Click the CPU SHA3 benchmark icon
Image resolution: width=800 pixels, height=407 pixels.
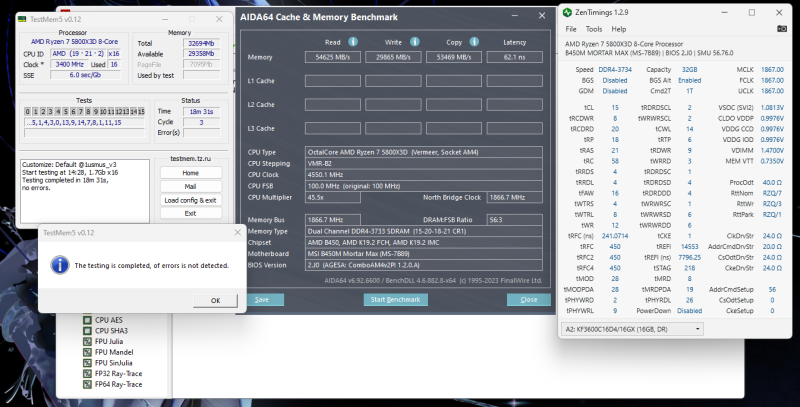point(87,330)
